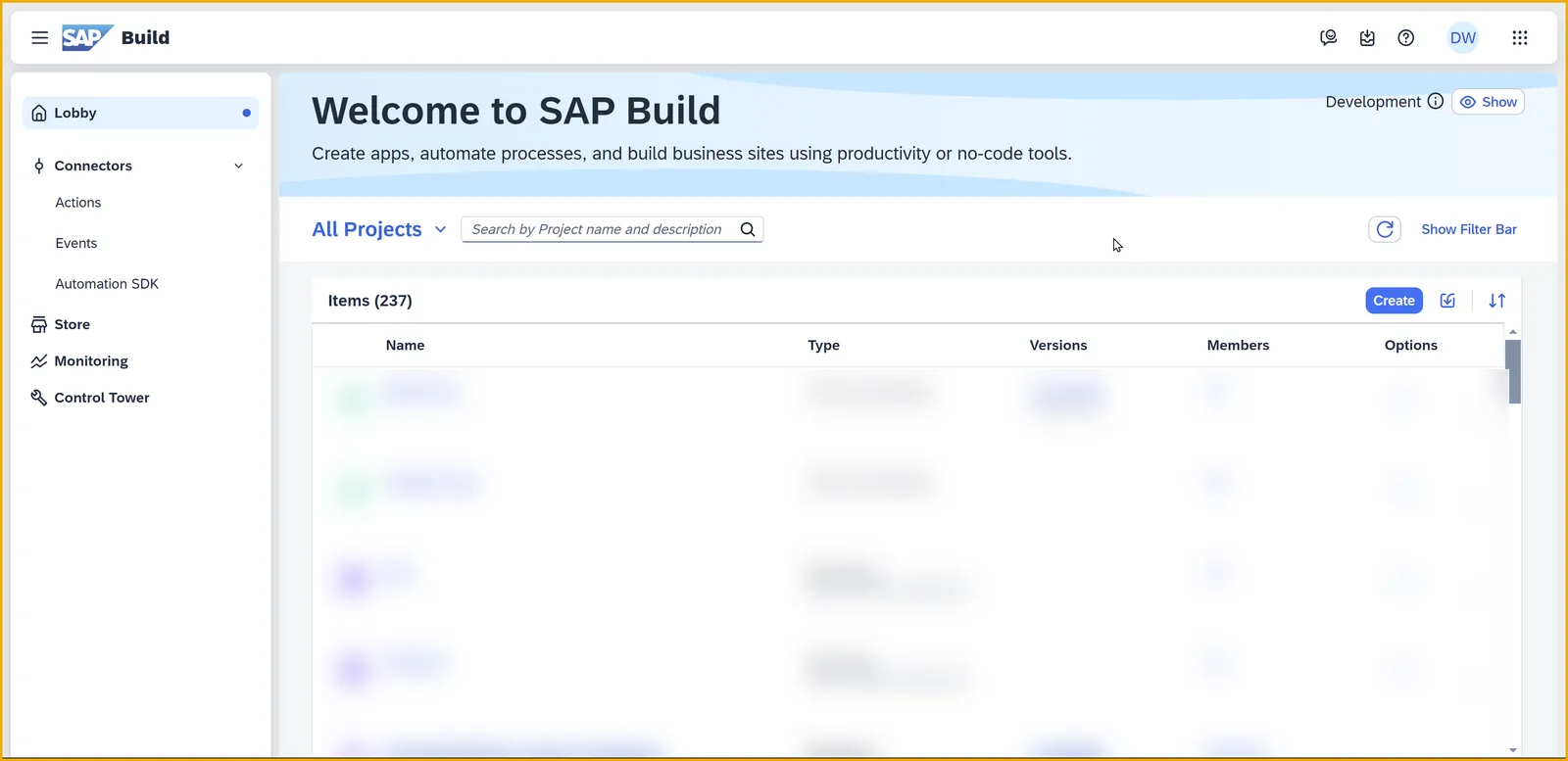1568x761 pixels.
Task: Click the Name column header
Action: pos(405,346)
